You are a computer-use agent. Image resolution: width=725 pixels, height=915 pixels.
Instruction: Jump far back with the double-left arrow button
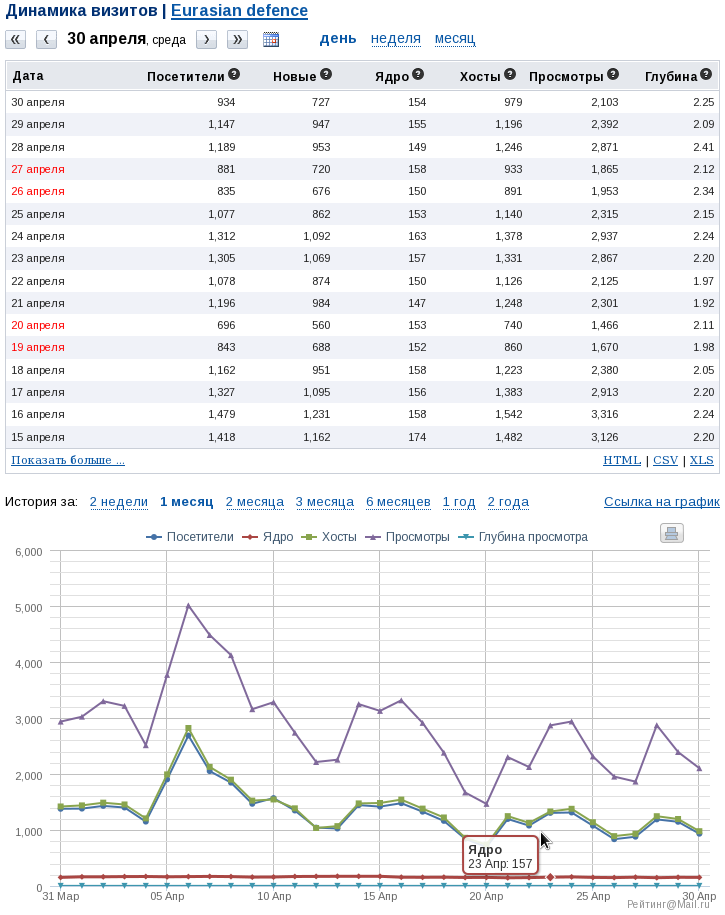click(x=15, y=40)
